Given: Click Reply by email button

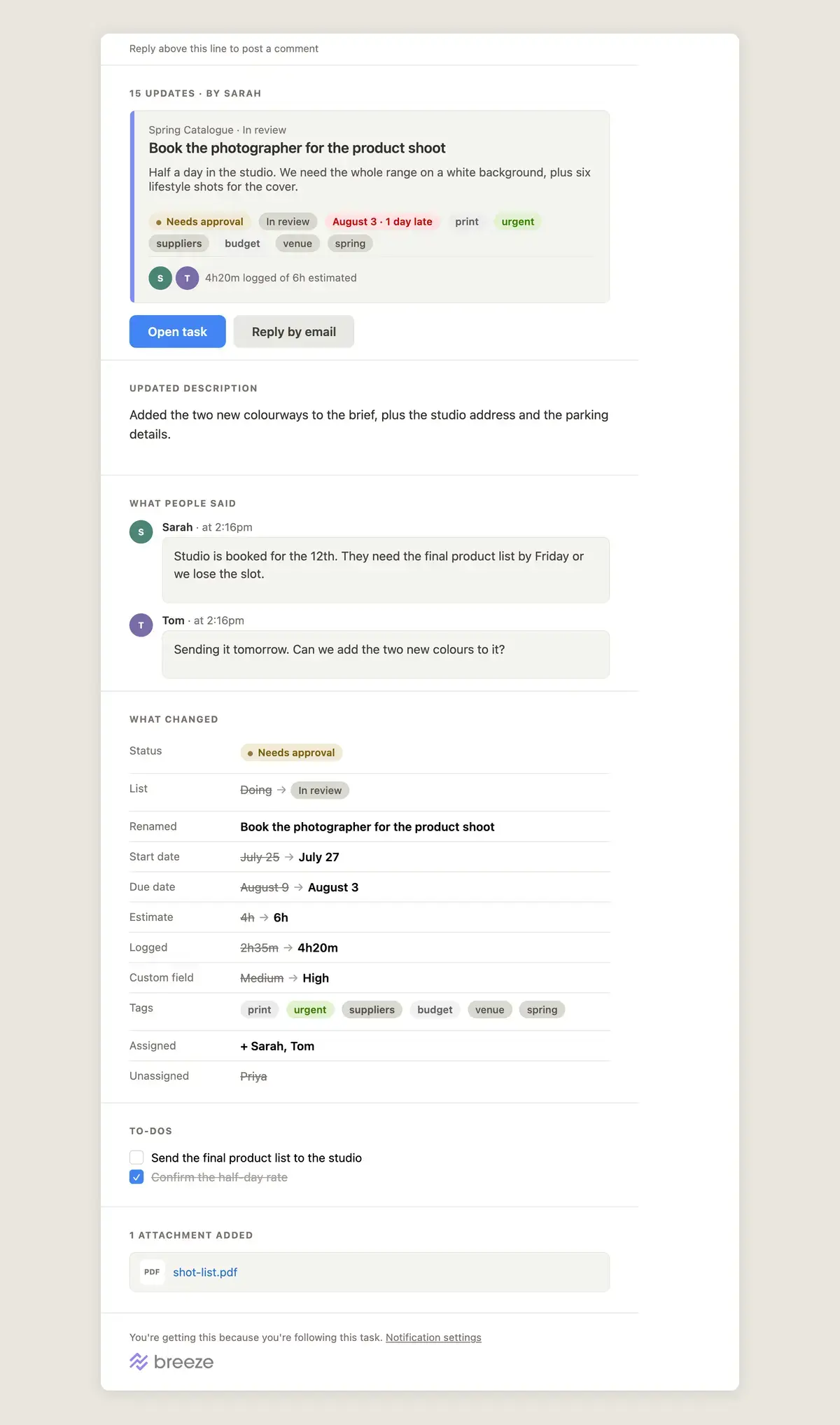Looking at the screenshot, I should [294, 331].
